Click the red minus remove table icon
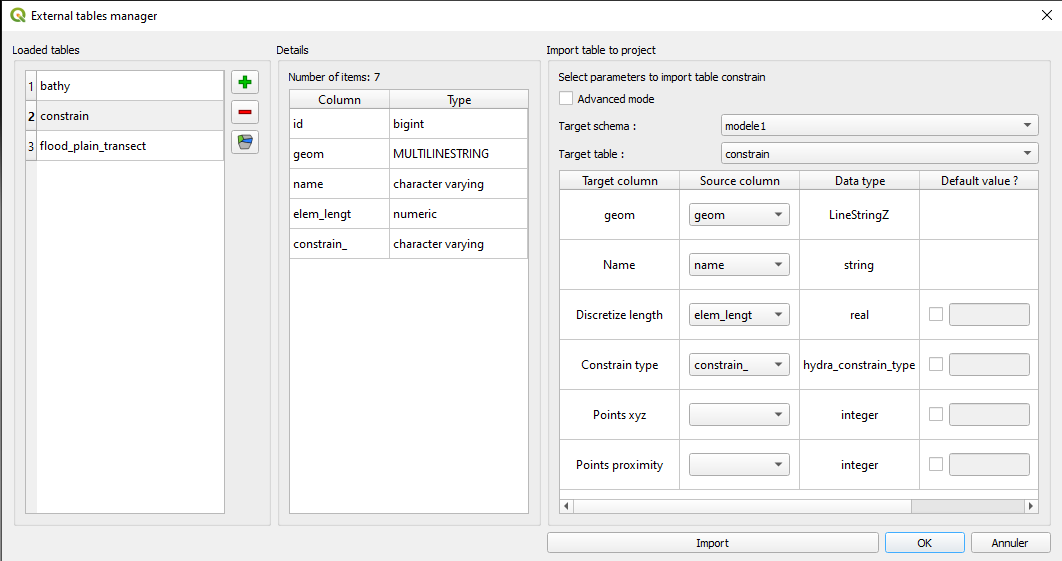This screenshot has width=1062, height=561. pyautogui.click(x=245, y=112)
